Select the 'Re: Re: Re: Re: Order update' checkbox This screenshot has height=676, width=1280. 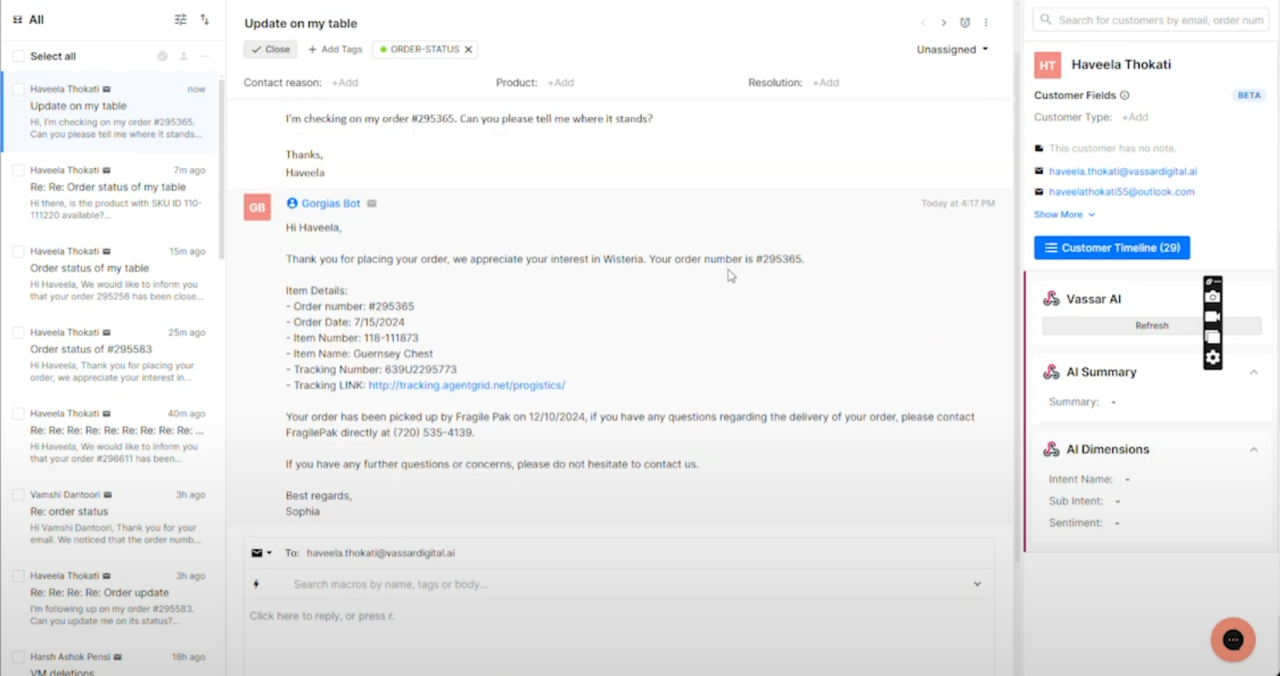click(x=18, y=575)
